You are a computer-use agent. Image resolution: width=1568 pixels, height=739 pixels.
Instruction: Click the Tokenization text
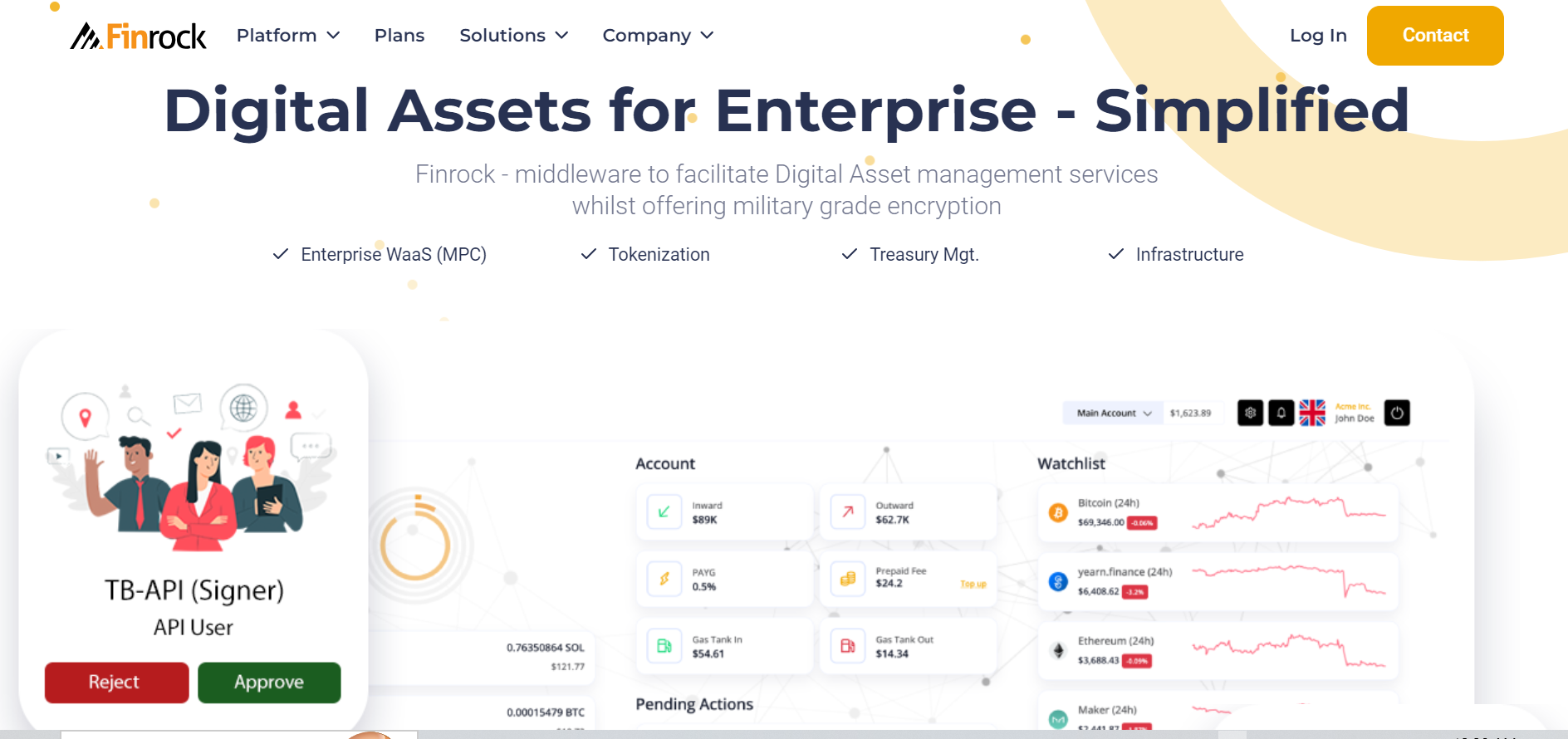[659, 254]
